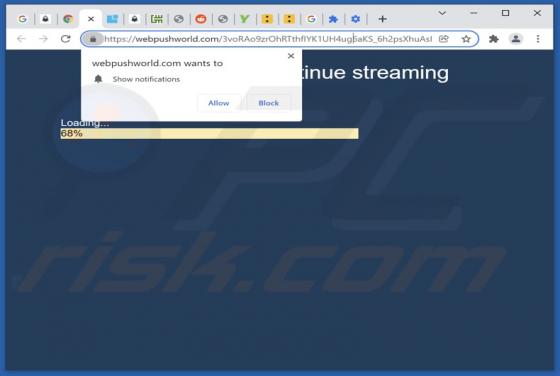Block notifications from webpushworld.com

pos(268,103)
